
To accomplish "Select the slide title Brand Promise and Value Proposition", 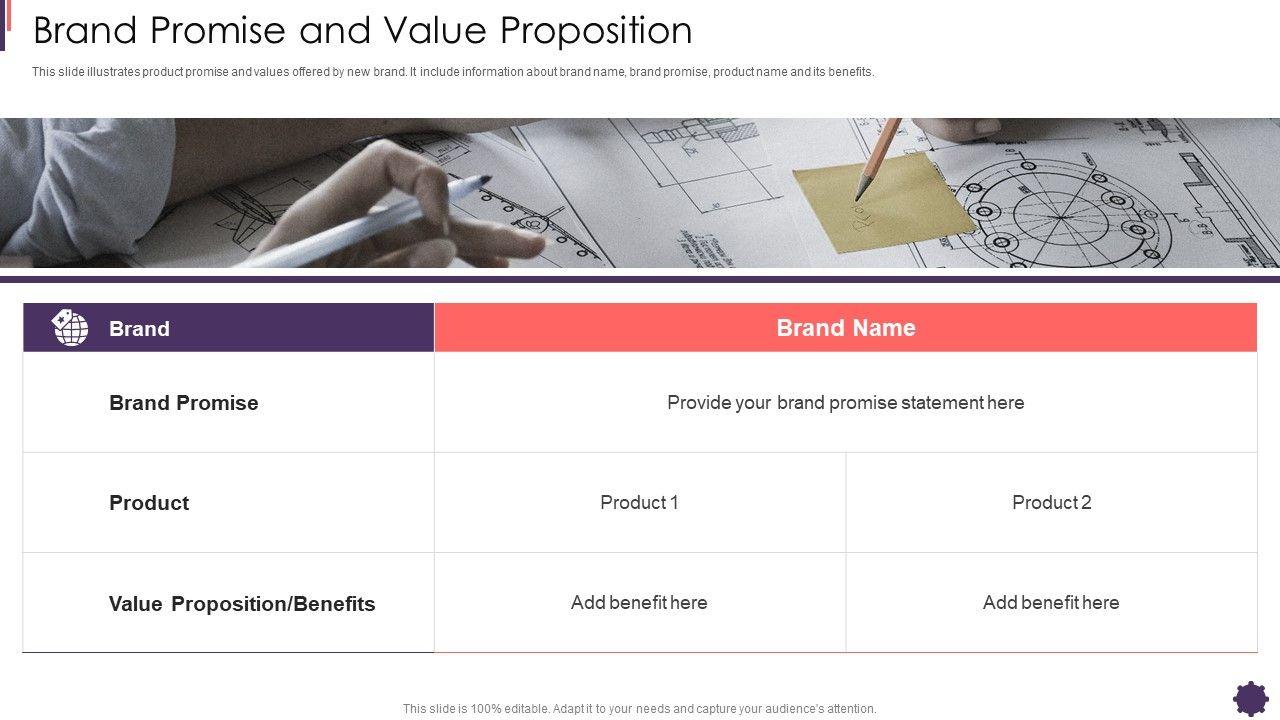I will pos(362,31).
